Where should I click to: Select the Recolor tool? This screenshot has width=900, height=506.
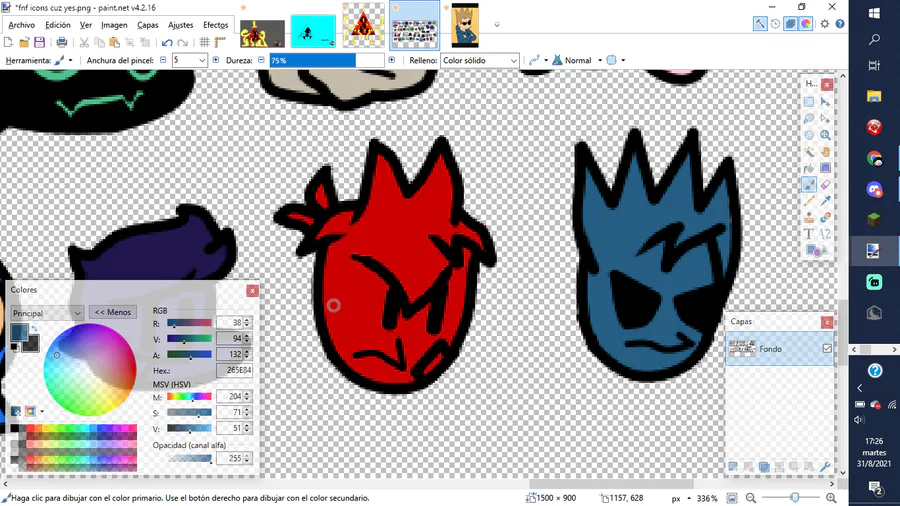point(825,217)
